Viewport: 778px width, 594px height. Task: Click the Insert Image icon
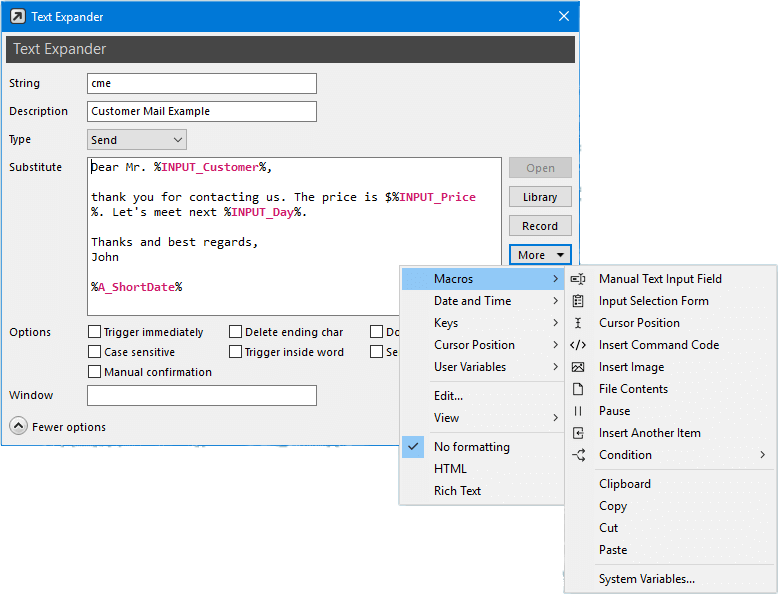(x=578, y=367)
